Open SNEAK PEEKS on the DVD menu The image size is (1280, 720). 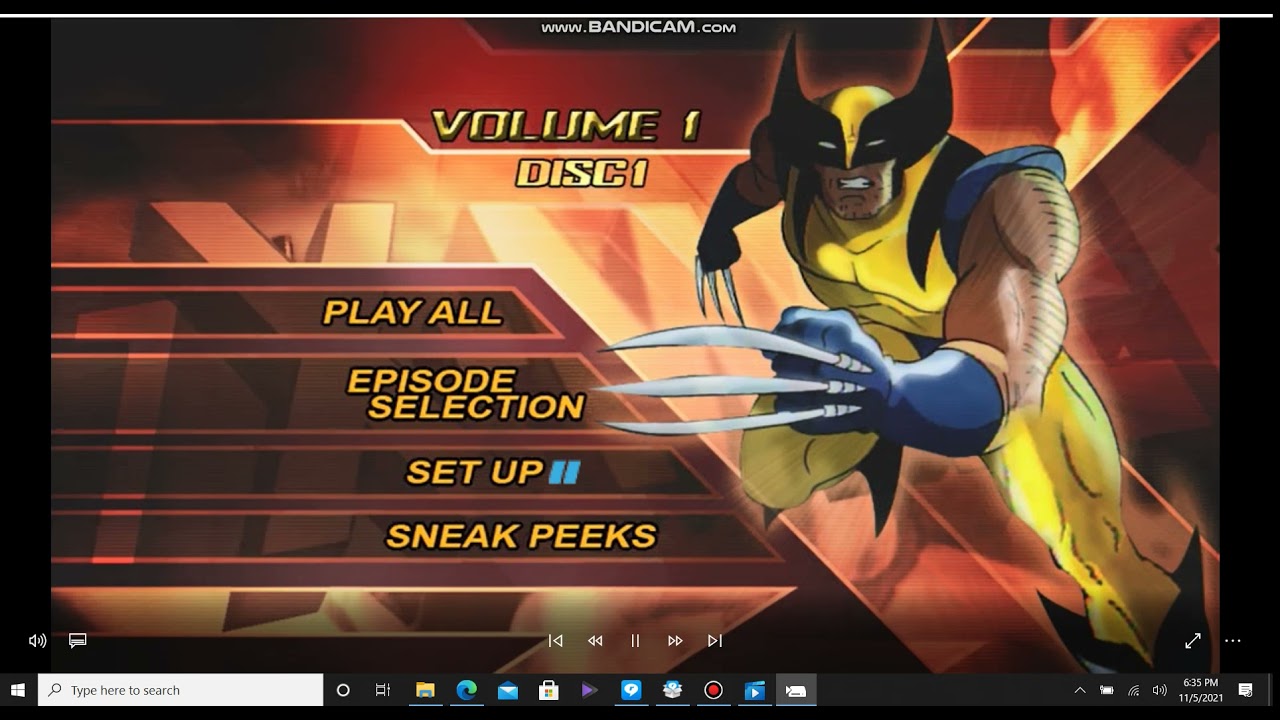pyautogui.click(x=521, y=536)
